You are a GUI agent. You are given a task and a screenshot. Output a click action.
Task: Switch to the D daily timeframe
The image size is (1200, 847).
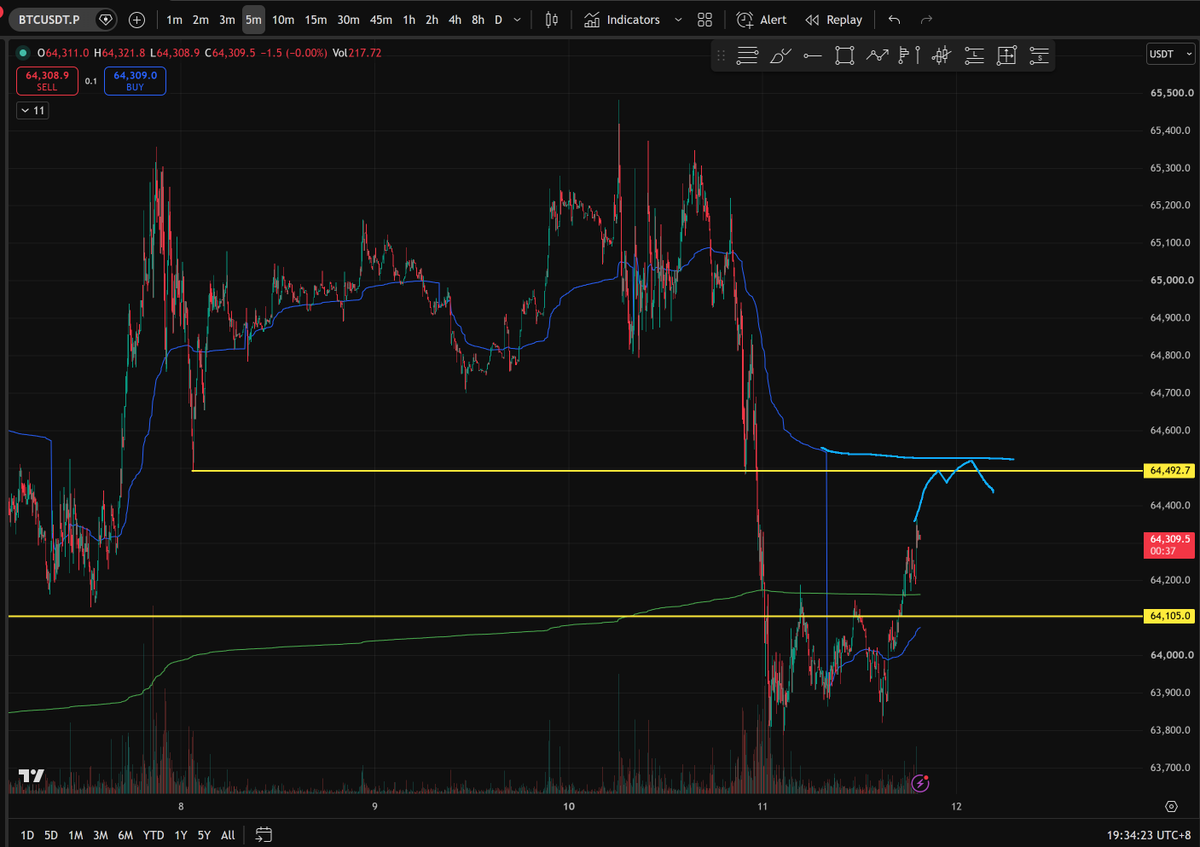499,20
